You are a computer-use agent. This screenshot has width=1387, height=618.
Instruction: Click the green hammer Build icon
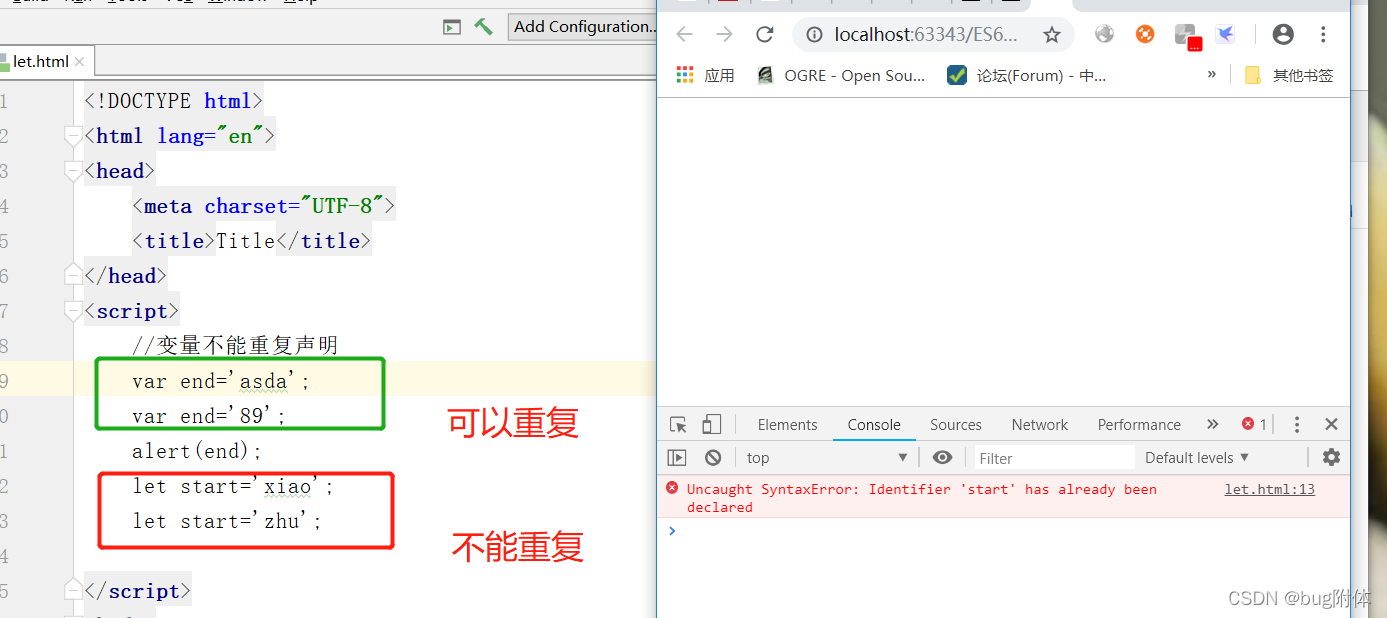[x=483, y=27]
